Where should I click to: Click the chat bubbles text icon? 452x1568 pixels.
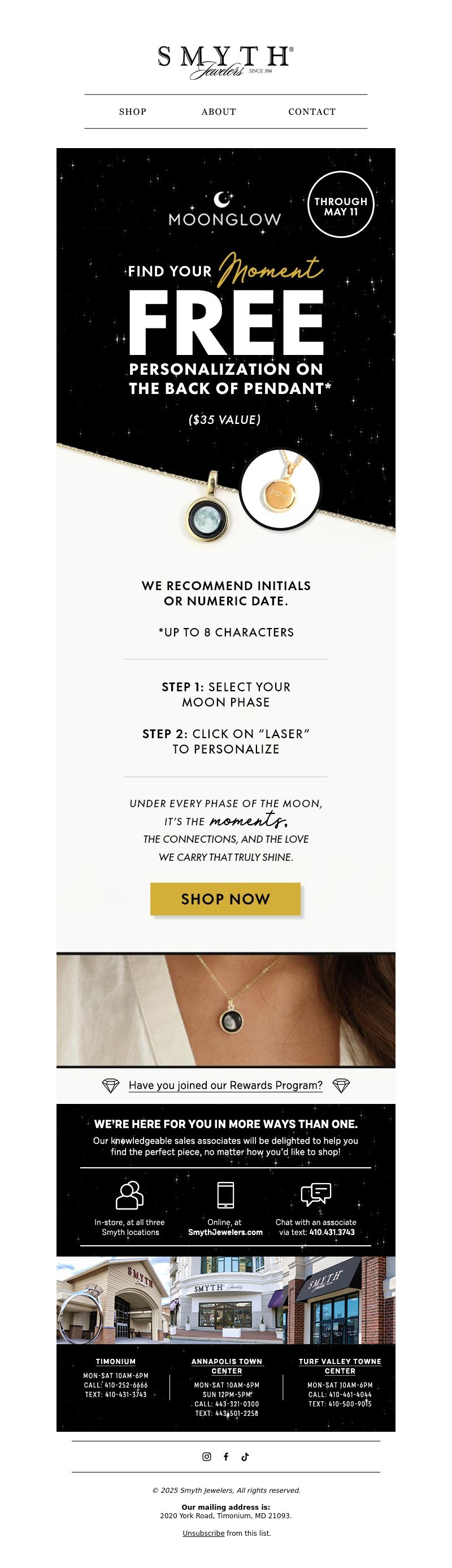pyautogui.click(x=316, y=1194)
